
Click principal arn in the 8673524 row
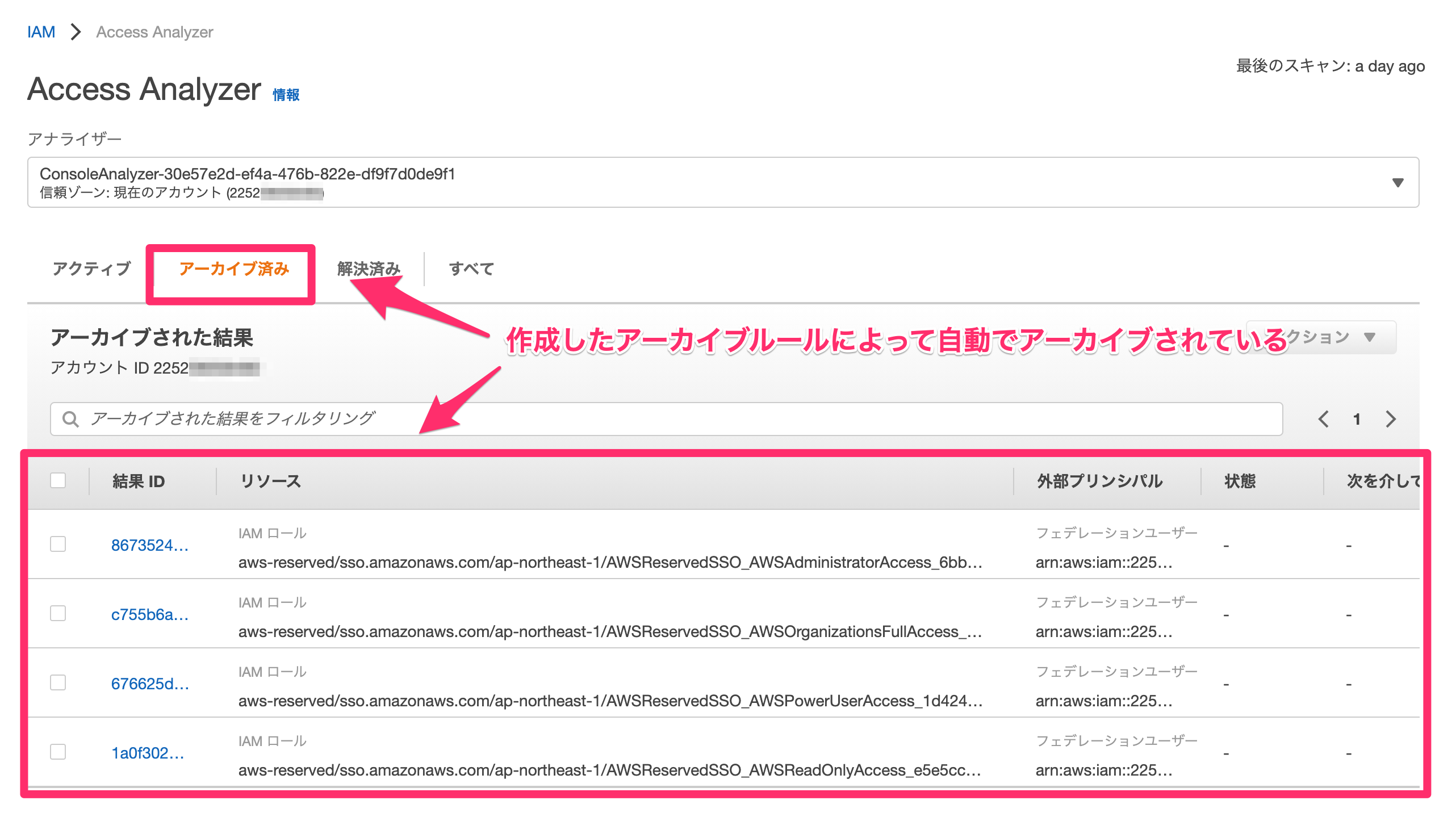coord(1103,562)
